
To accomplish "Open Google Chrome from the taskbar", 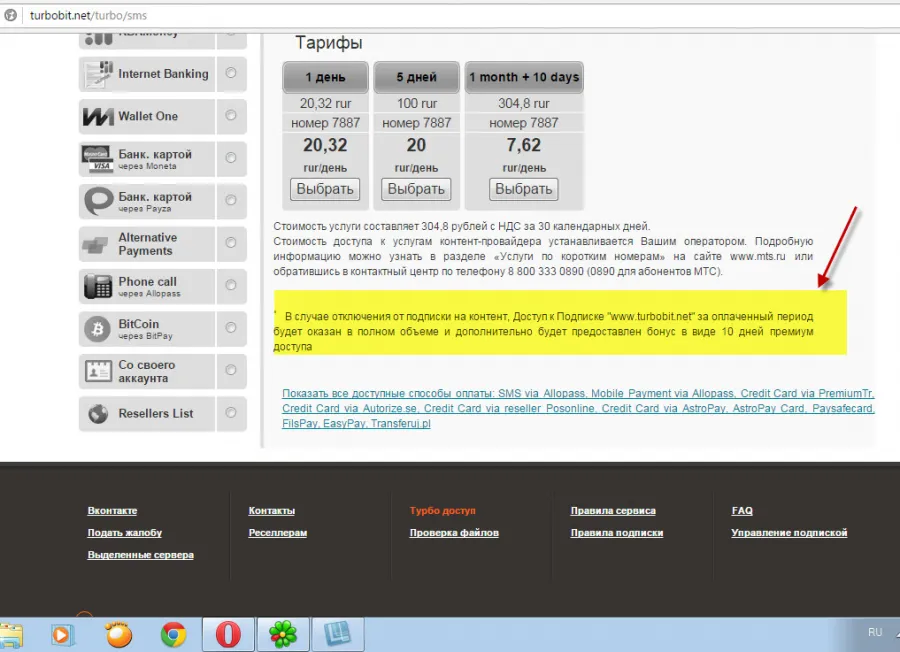I will click(x=173, y=635).
